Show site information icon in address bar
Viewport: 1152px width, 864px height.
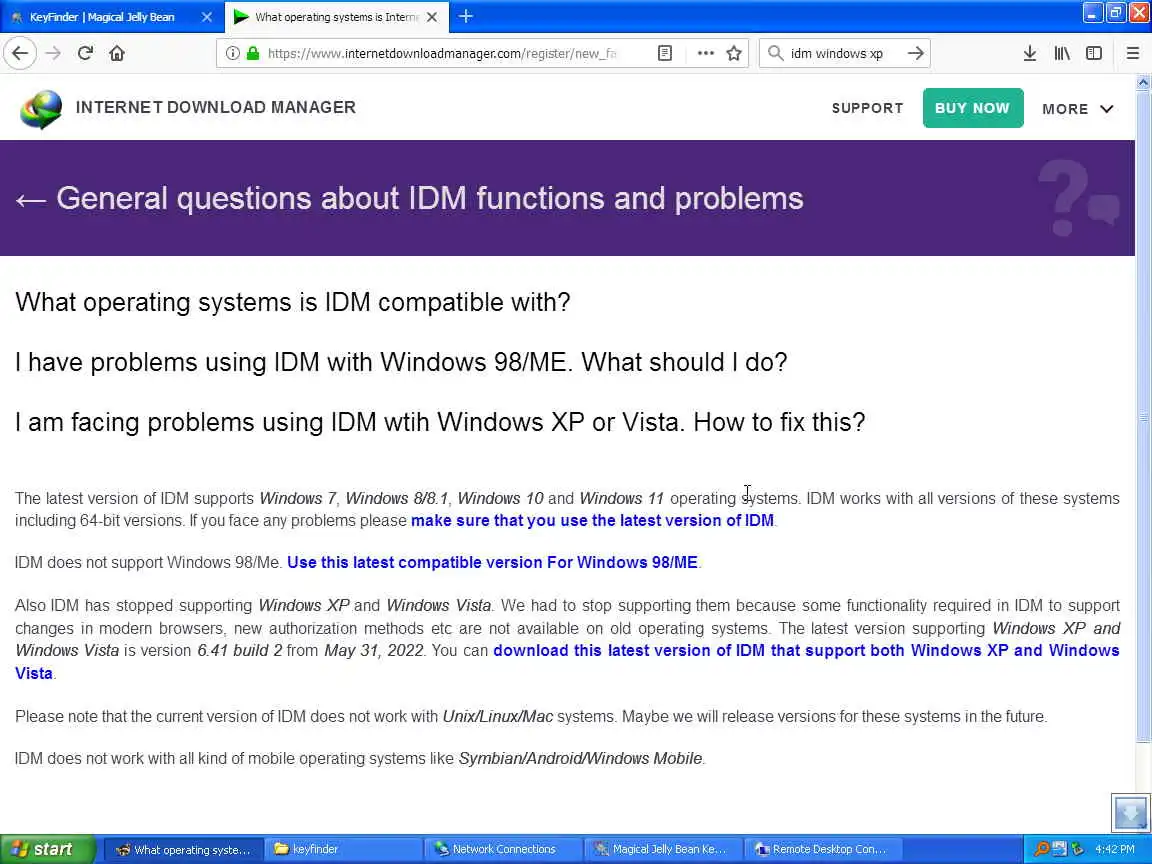[232, 53]
